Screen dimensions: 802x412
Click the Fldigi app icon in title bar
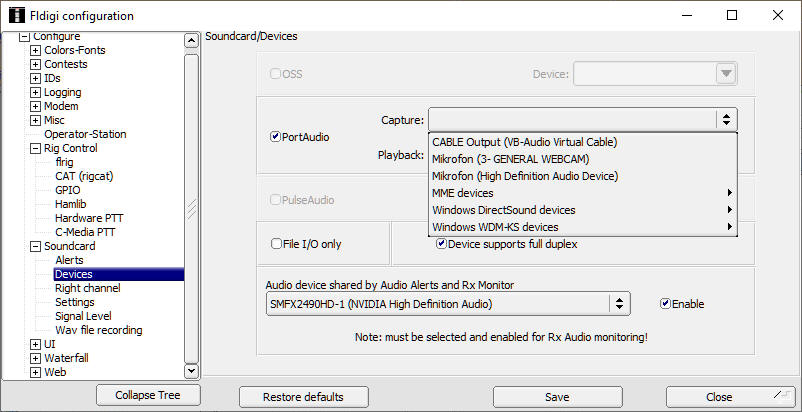tap(15, 15)
